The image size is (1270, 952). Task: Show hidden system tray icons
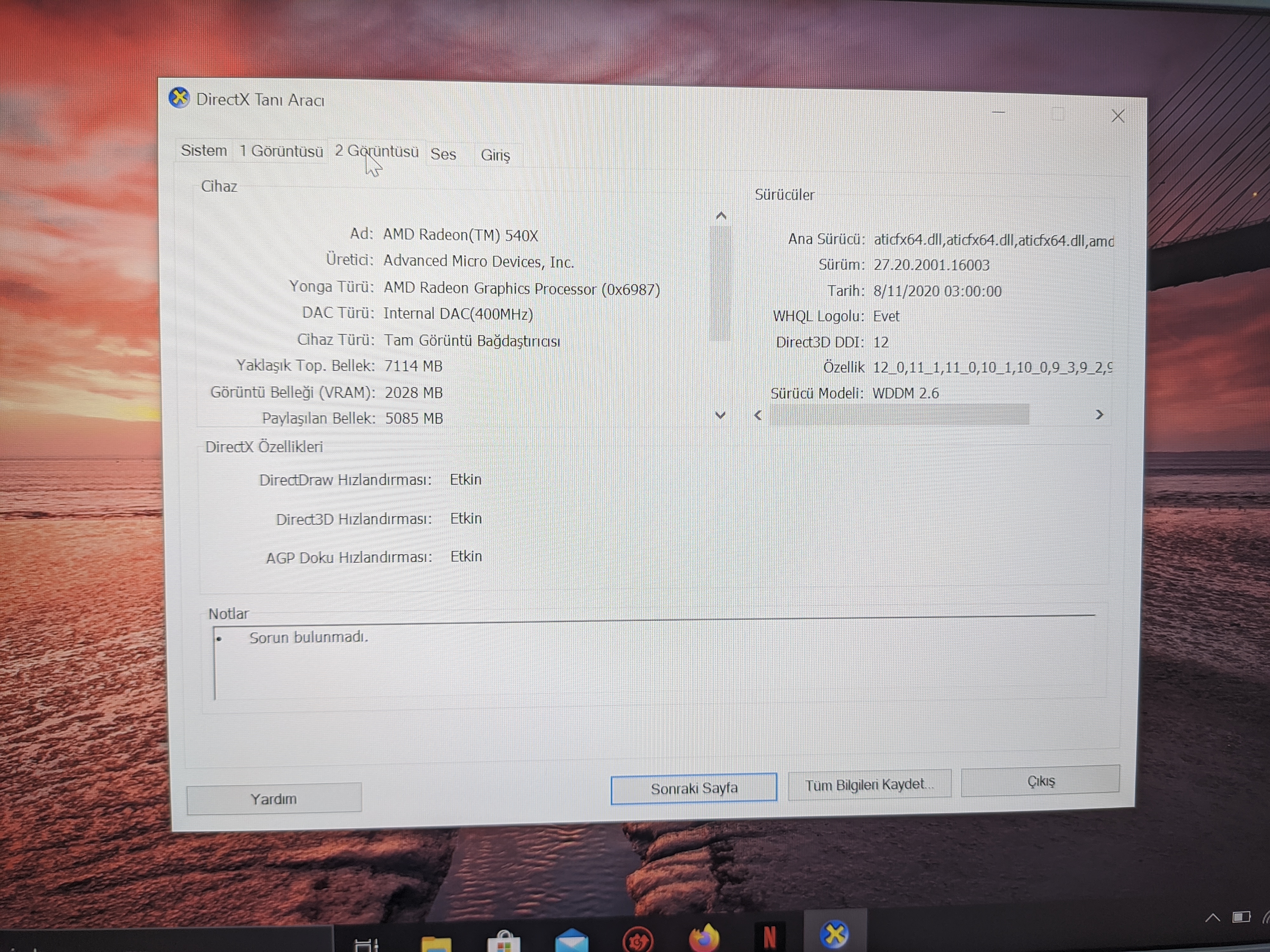(x=1212, y=918)
